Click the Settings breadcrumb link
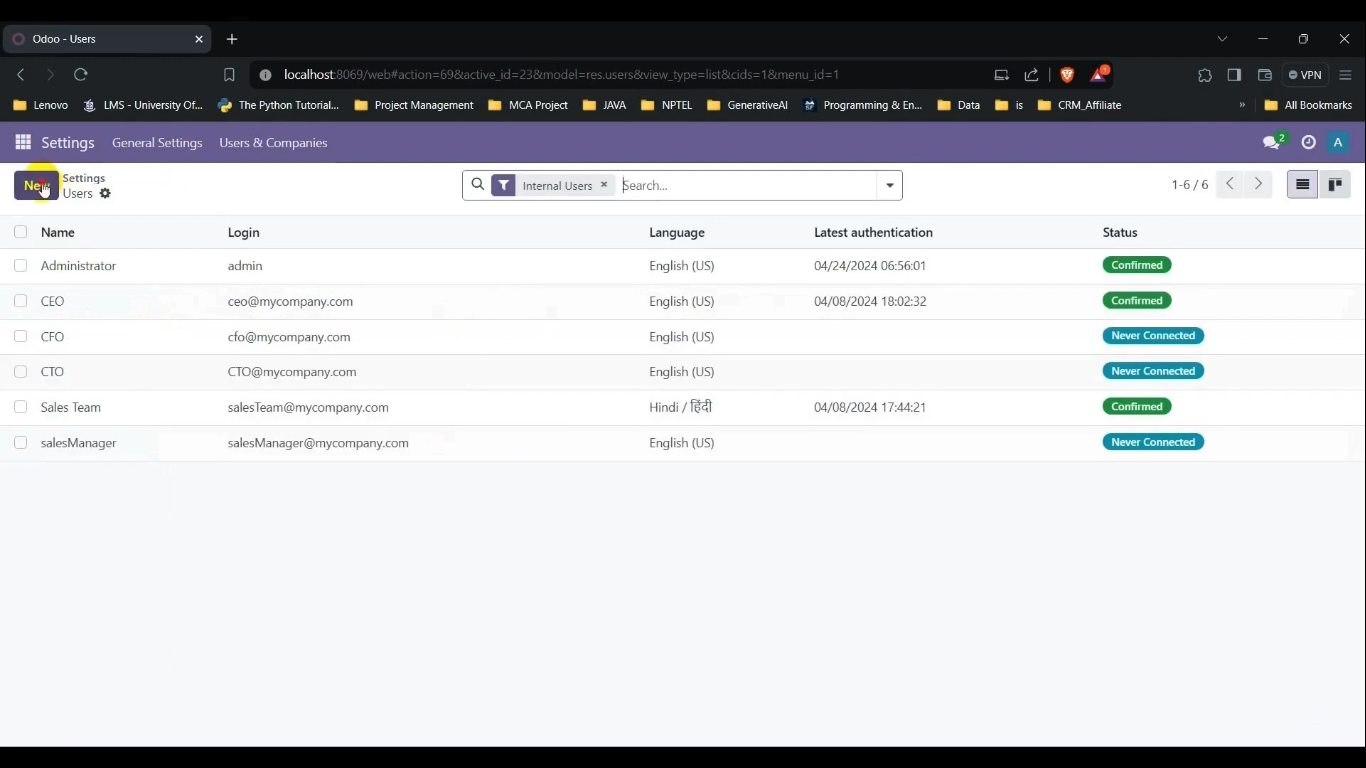The image size is (1366, 768). (84, 178)
